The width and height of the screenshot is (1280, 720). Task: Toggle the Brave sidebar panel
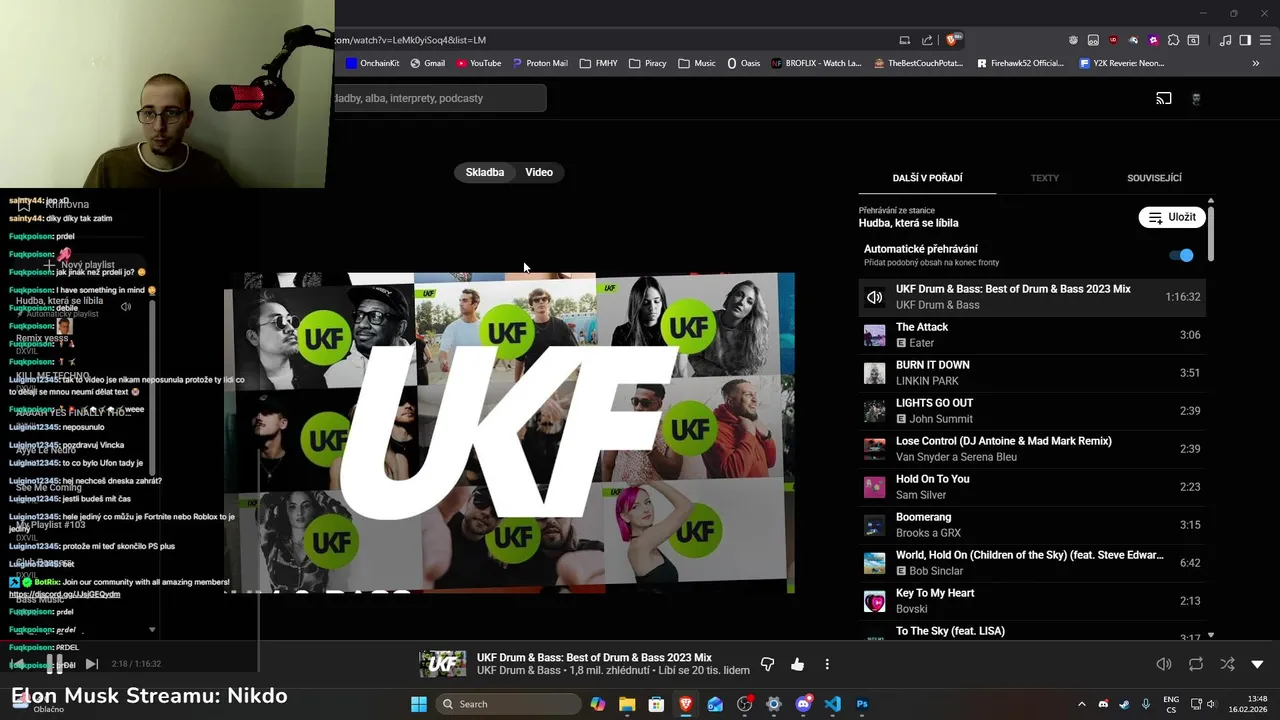click(1245, 40)
